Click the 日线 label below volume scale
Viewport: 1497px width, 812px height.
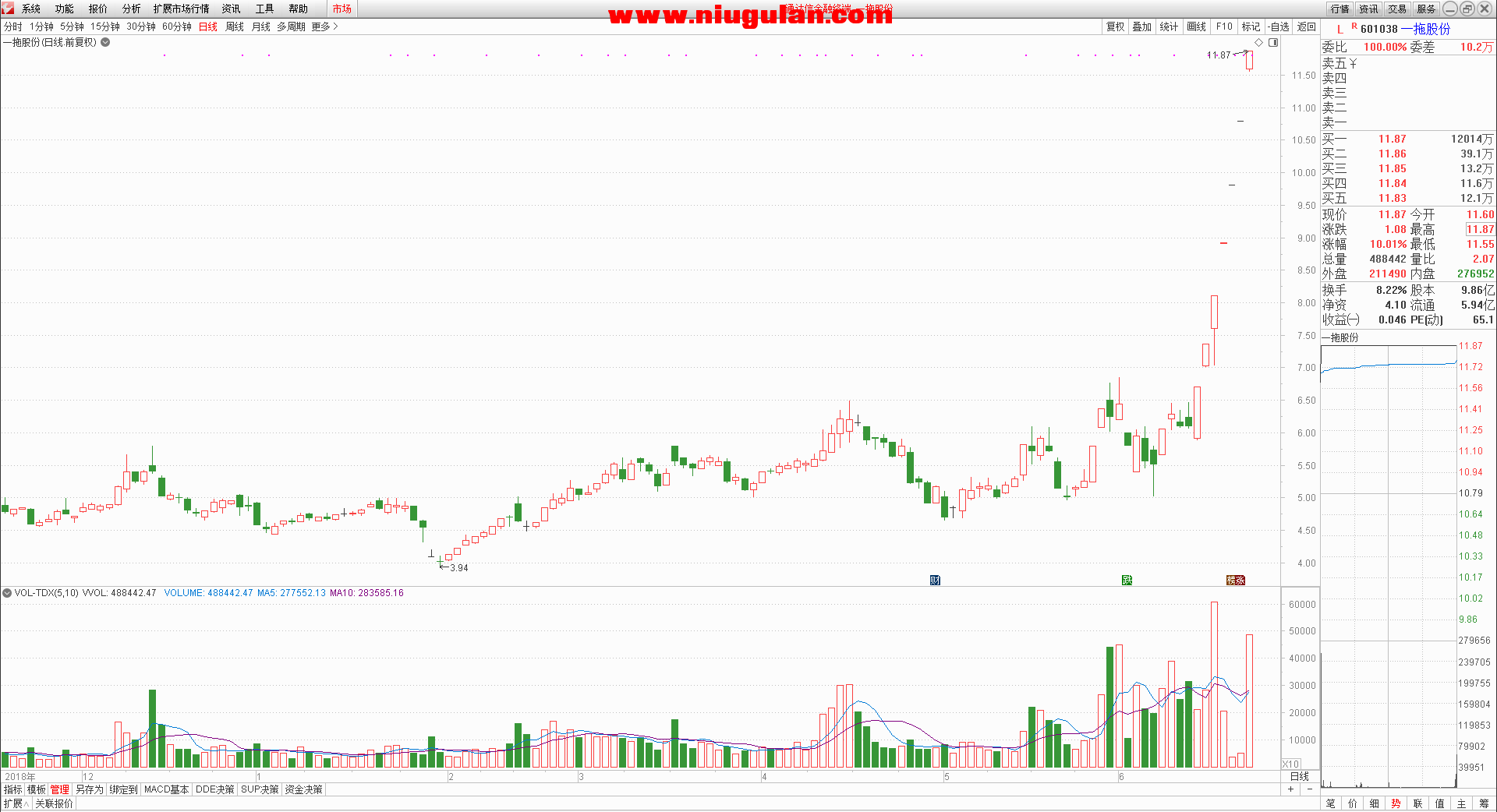click(x=1300, y=776)
